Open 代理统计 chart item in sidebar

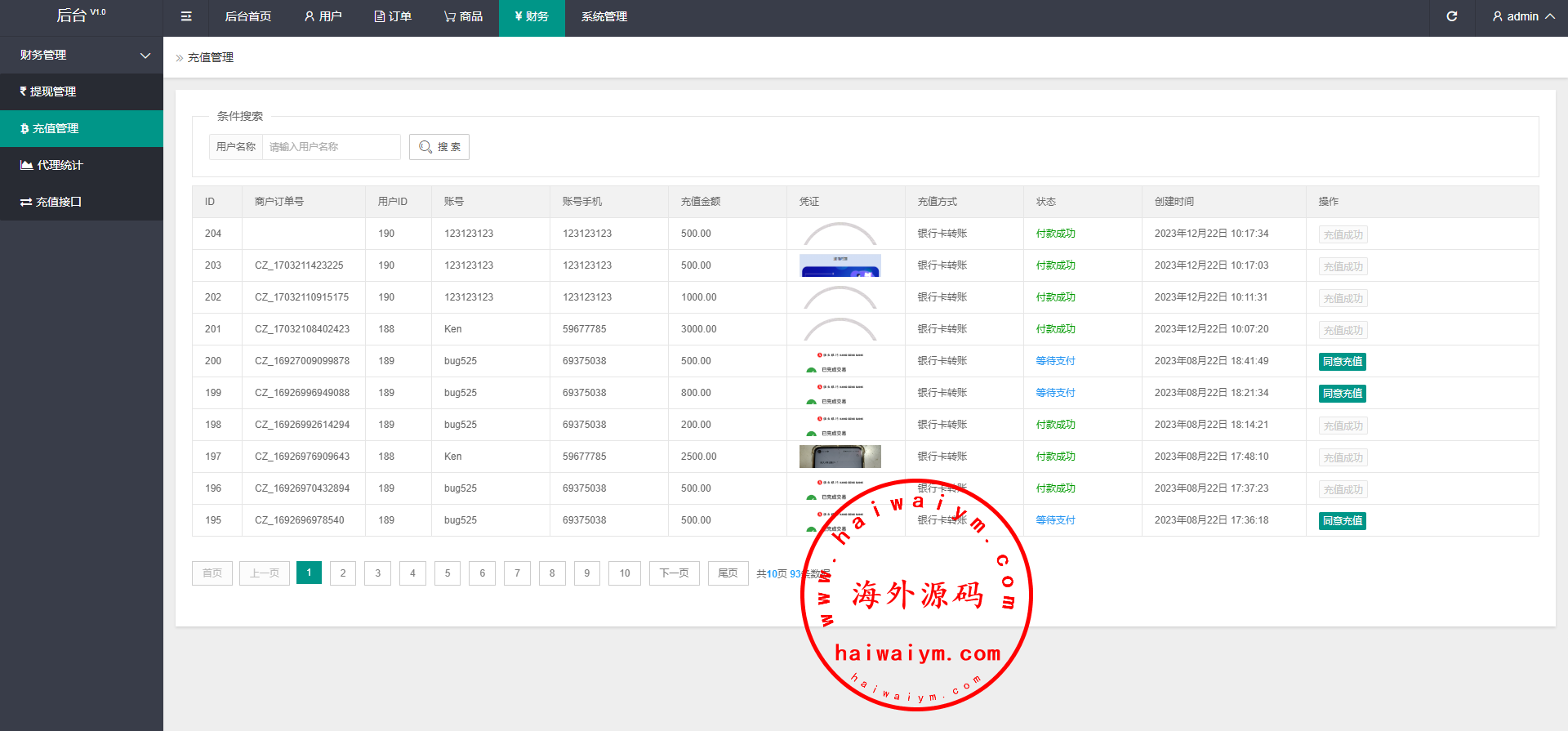(82, 165)
